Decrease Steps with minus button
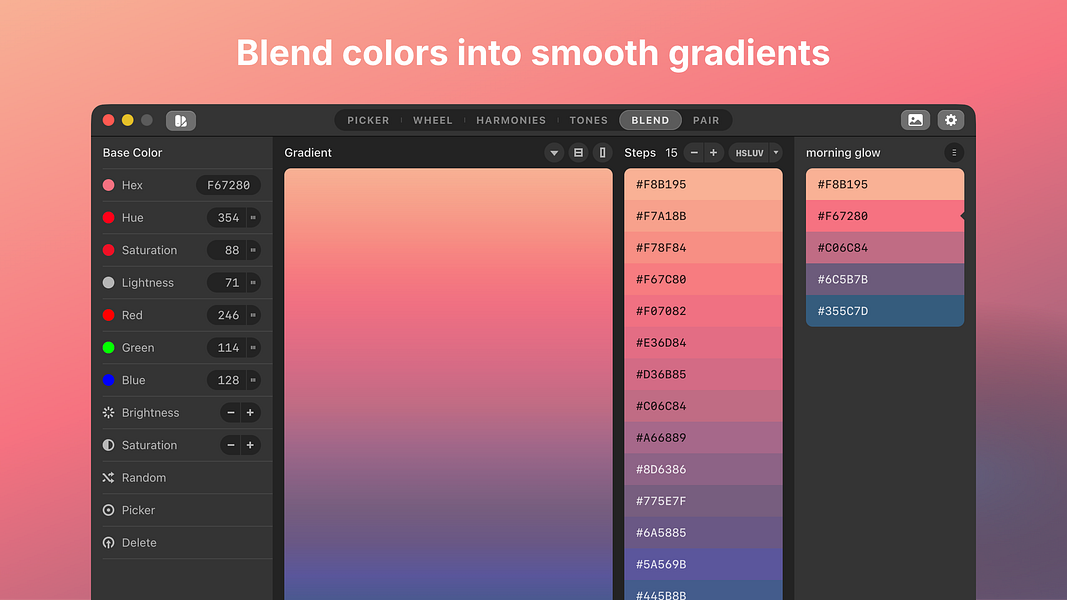Screen dimensions: 1067x600 point(694,153)
